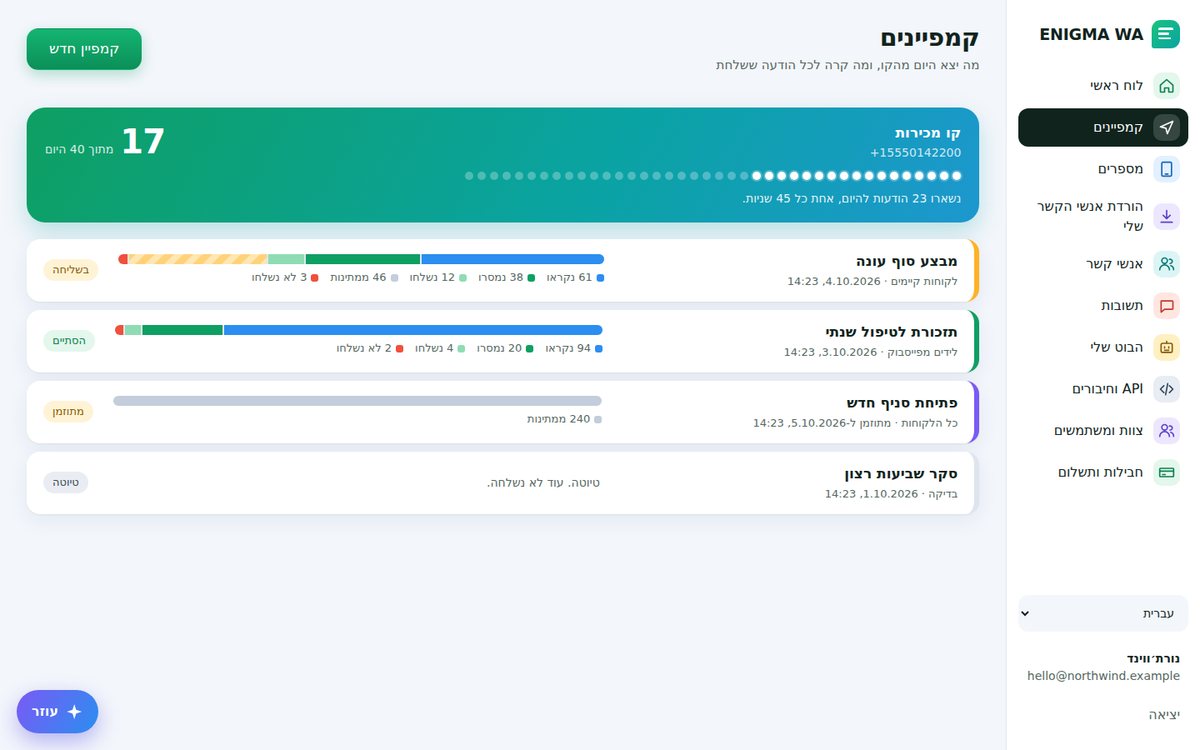Viewport: 1200px width, 750px height.
Task: Click the 46 ממתינות legend item
Action: click(x=365, y=277)
